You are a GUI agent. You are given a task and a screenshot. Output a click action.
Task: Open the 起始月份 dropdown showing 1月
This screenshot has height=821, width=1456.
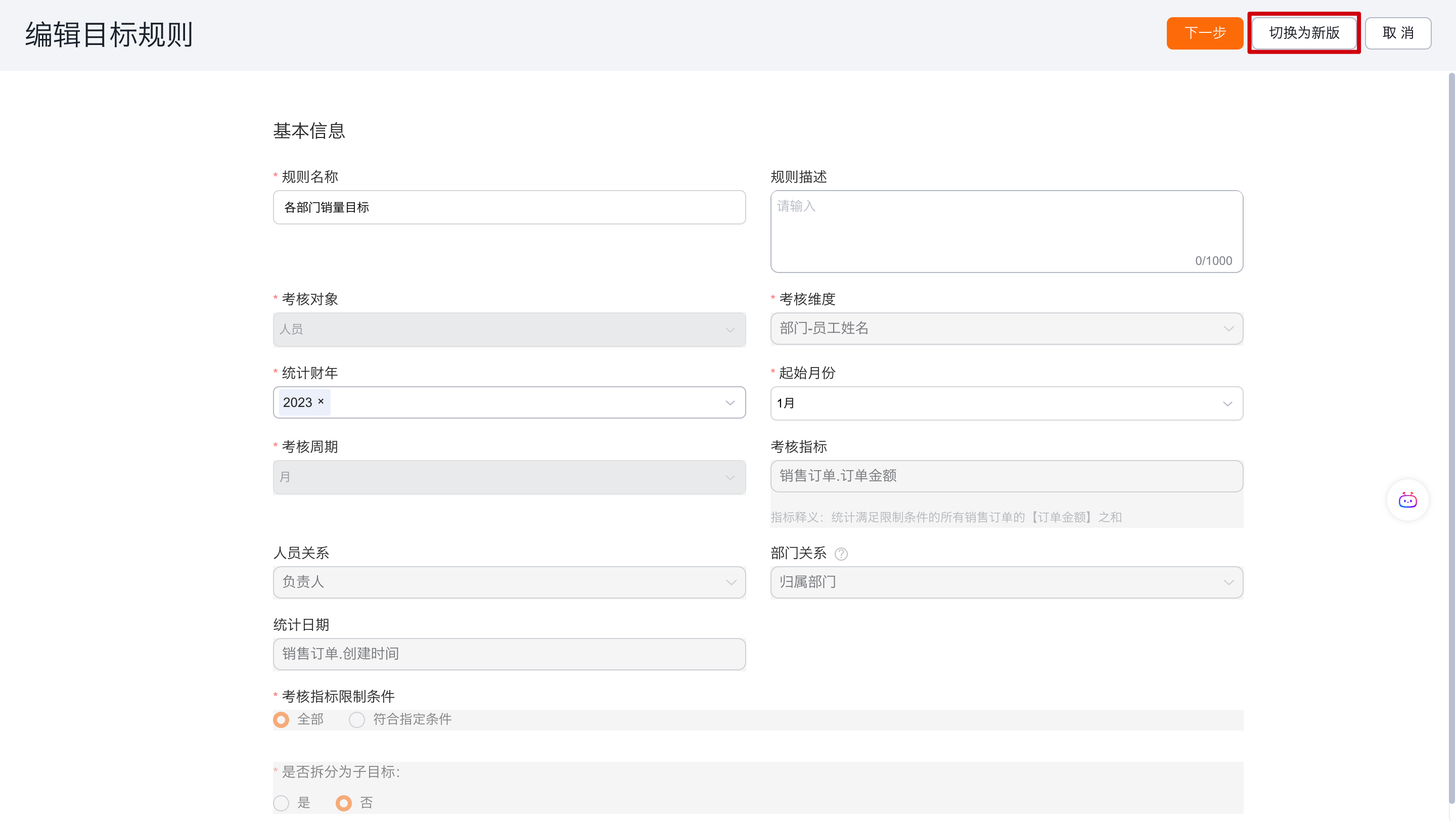pyautogui.click(x=1006, y=403)
